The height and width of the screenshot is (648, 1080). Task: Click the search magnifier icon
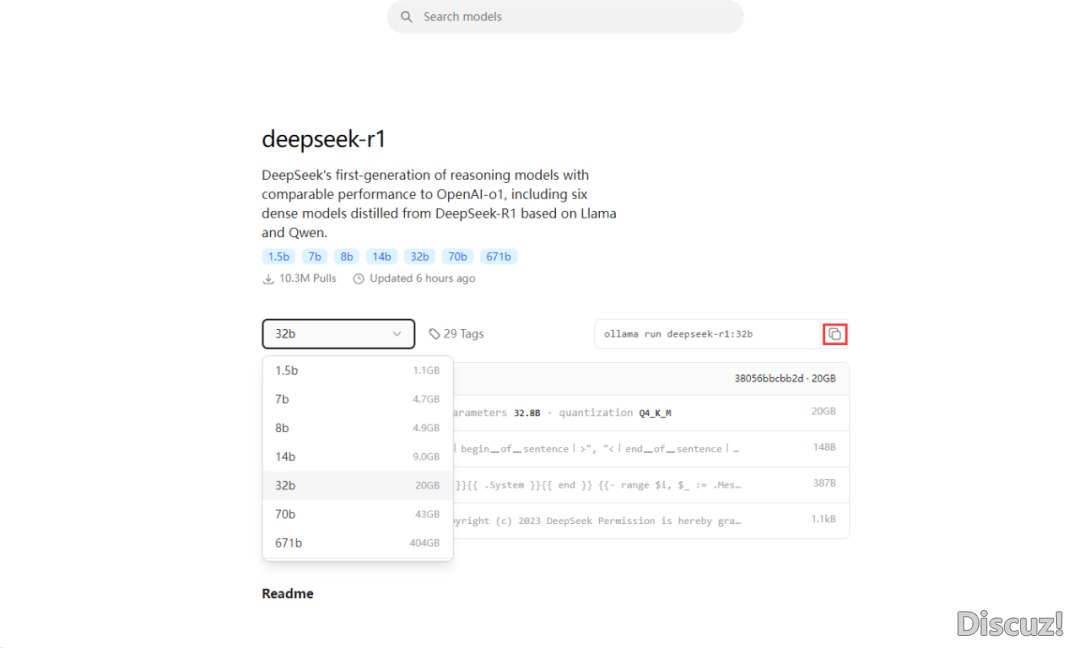(407, 17)
